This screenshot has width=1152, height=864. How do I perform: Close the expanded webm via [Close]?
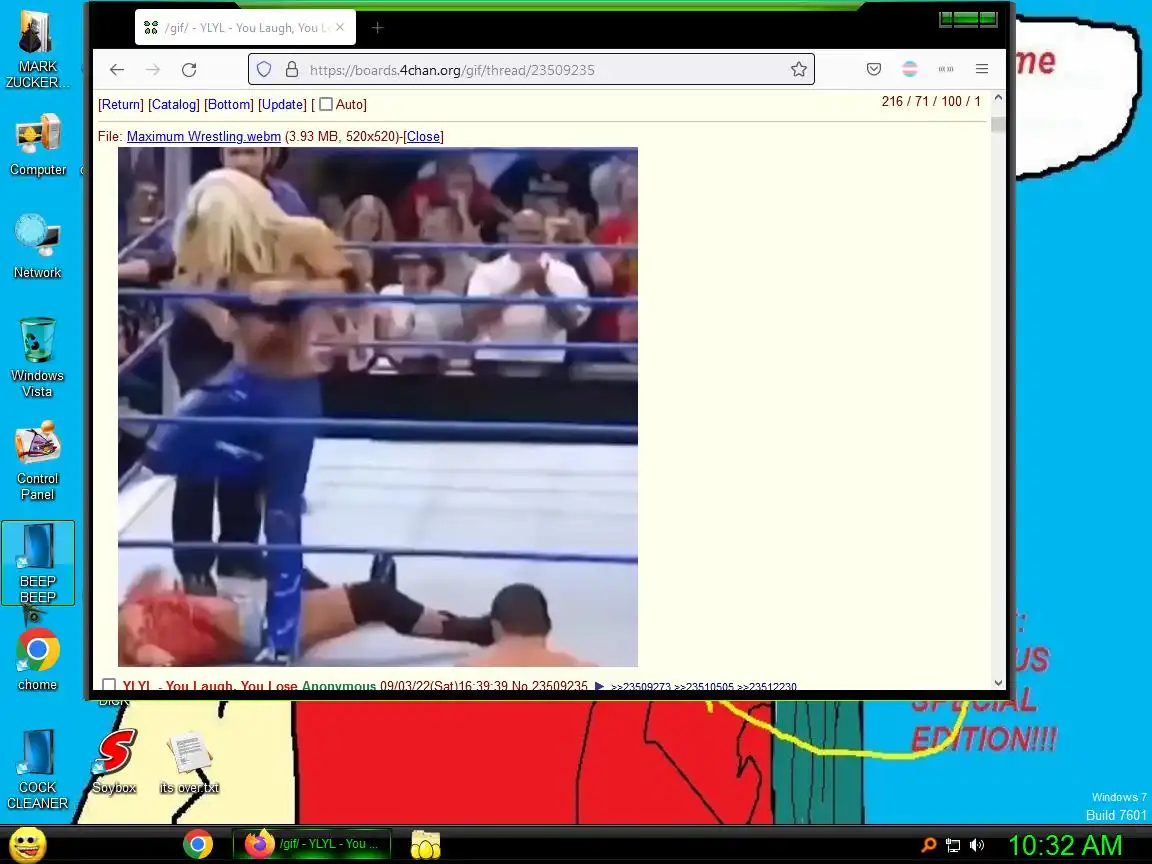(x=423, y=137)
